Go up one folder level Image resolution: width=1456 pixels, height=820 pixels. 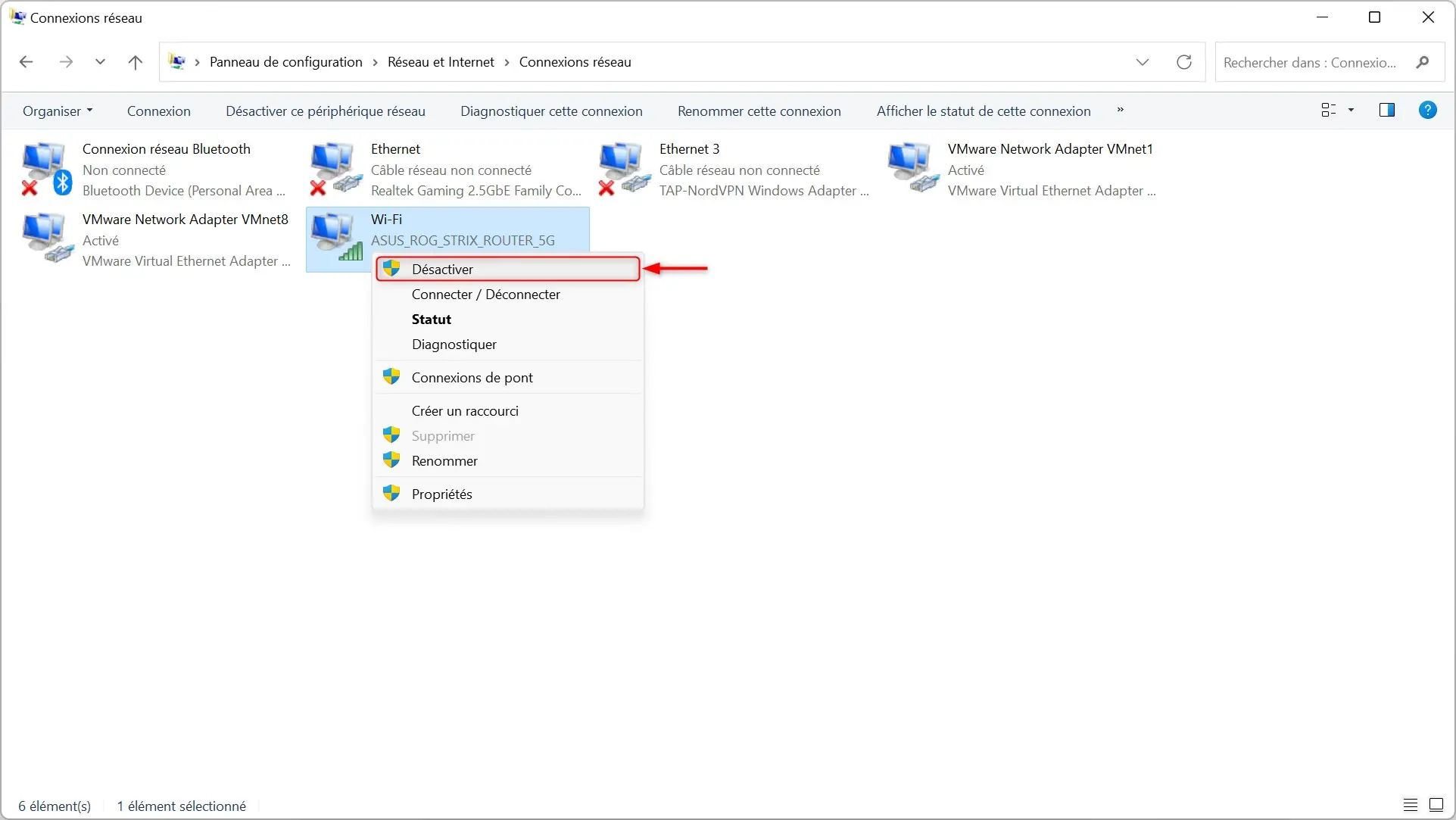[136, 62]
